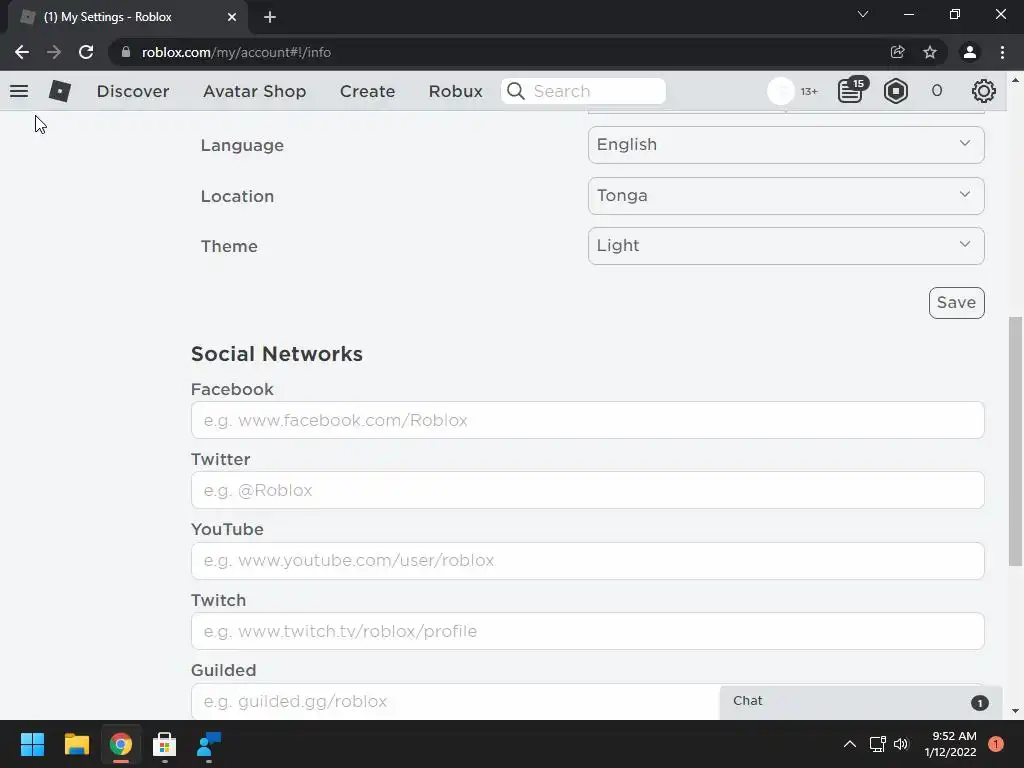The image size is (1024, 768).
Task: Click the Location label text
Action: (x=237, y=196)
